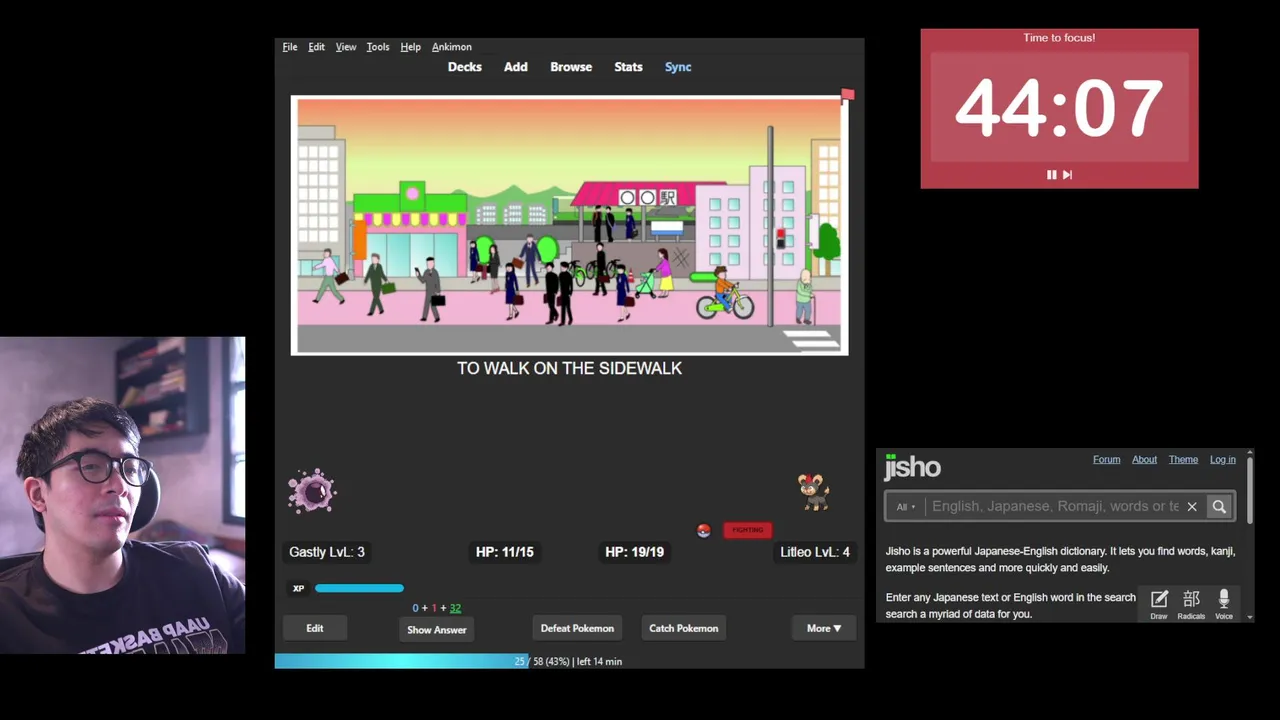
Task: Open the Jisho Forum link
Action: click(x=1106, y=460)
